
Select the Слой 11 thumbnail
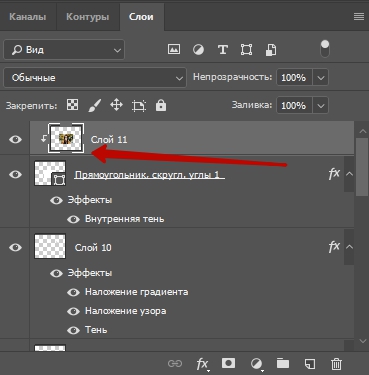(x=66, y=138)
